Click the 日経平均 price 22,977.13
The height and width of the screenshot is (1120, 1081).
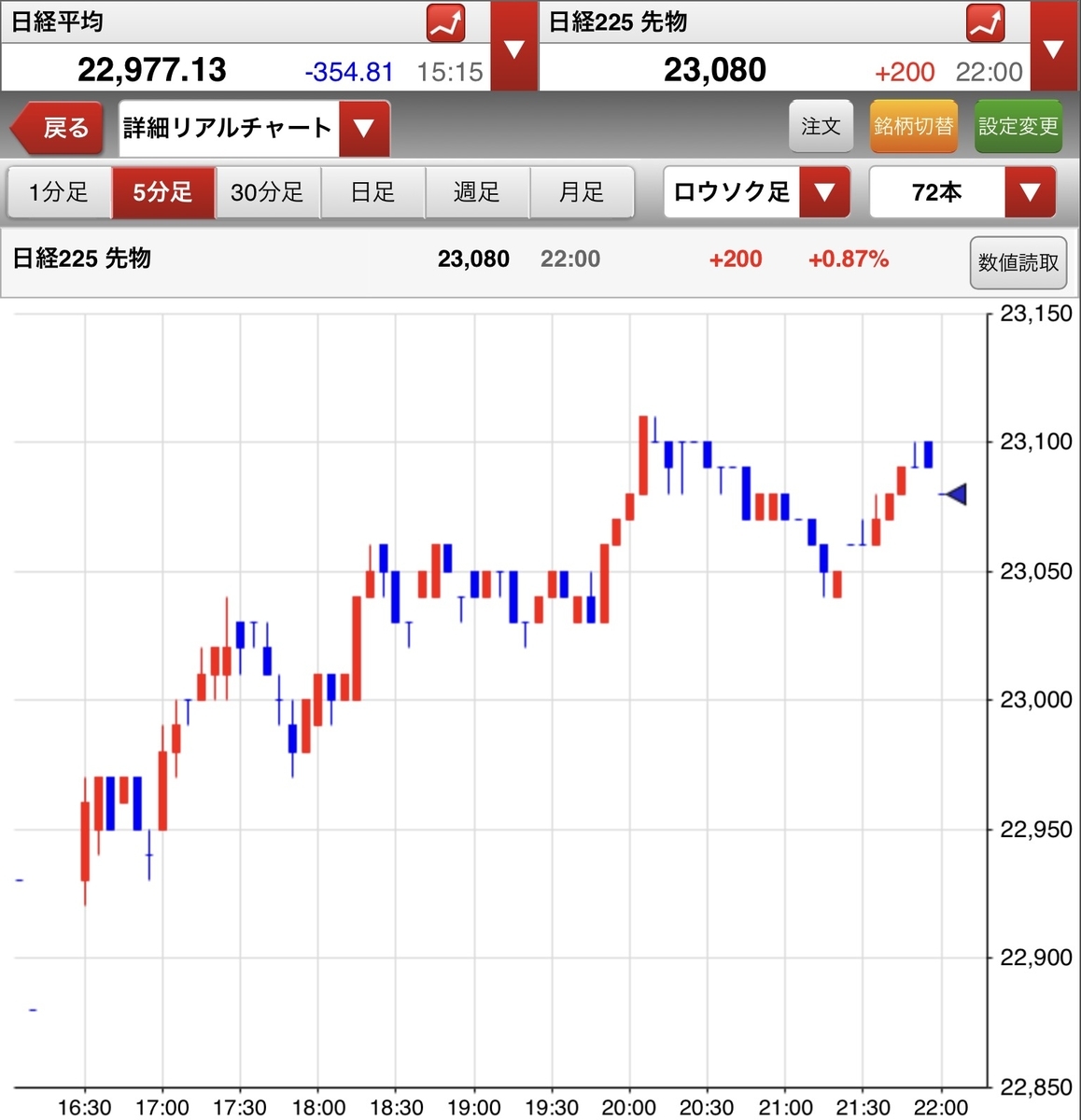tap(152, 70)
